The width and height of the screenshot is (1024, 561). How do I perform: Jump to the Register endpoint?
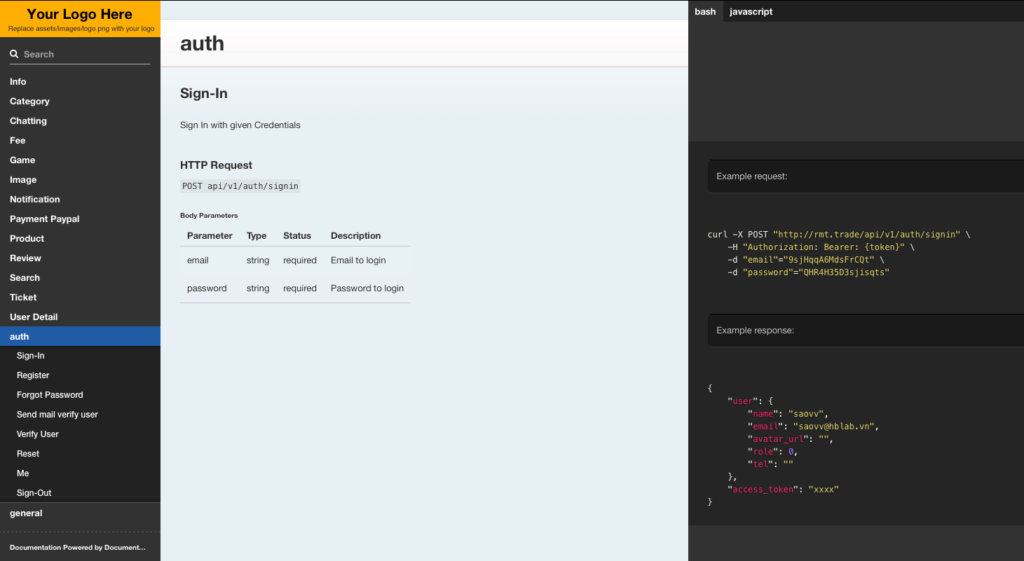80,376
